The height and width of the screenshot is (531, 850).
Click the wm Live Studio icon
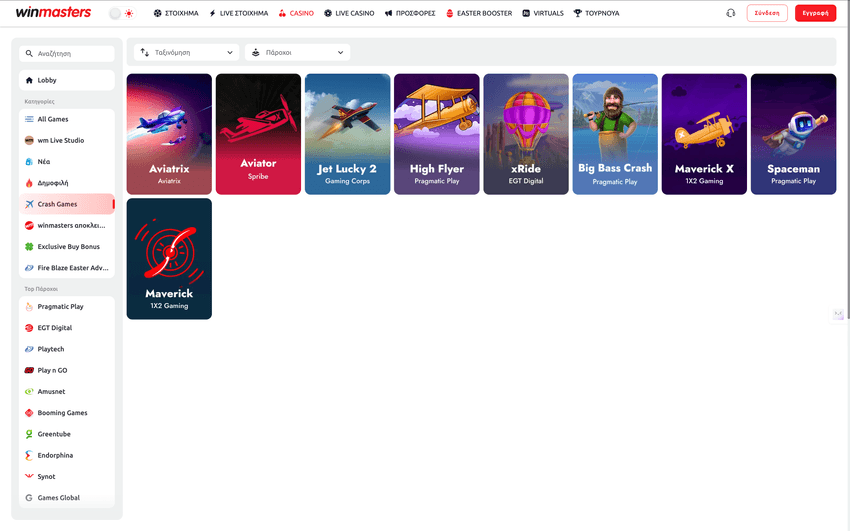[x=29, y=140]
